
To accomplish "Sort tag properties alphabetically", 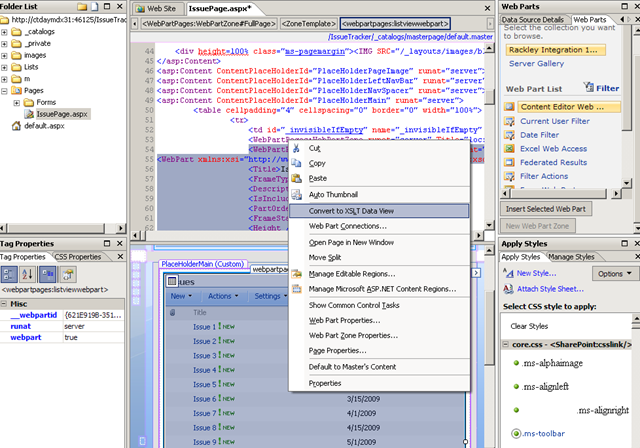I will pyautogui.click(x=27, y=274).
